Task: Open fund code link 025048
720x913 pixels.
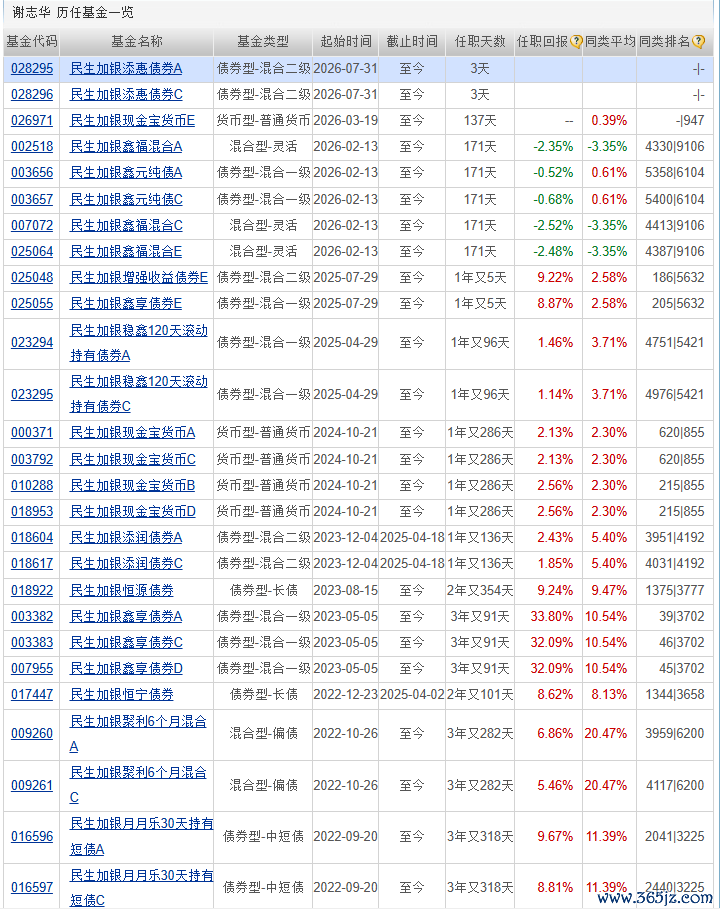Action: pos(32,278)
